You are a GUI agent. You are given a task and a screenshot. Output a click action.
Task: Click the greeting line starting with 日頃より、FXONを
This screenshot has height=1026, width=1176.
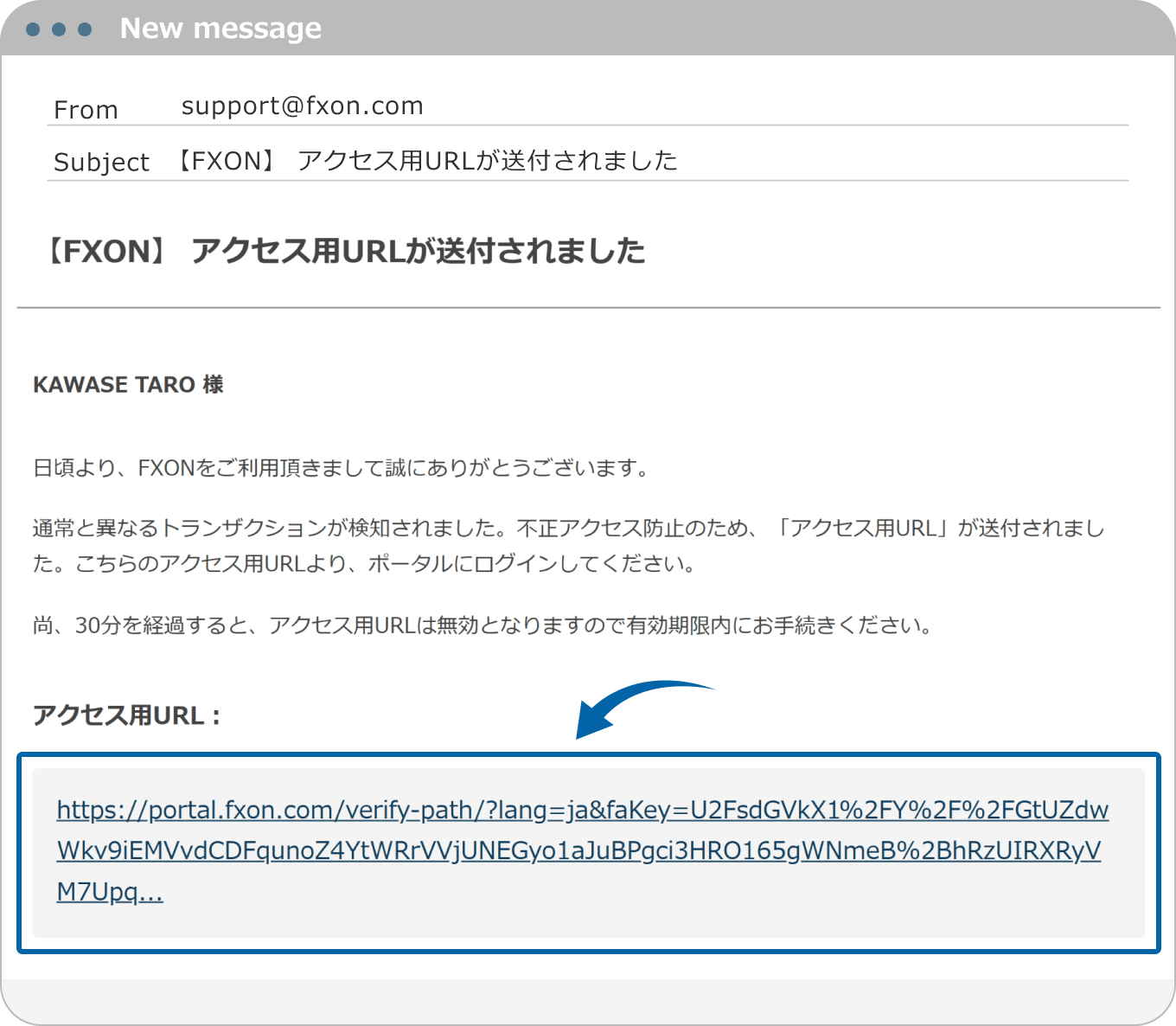click(x=342, y=468)
